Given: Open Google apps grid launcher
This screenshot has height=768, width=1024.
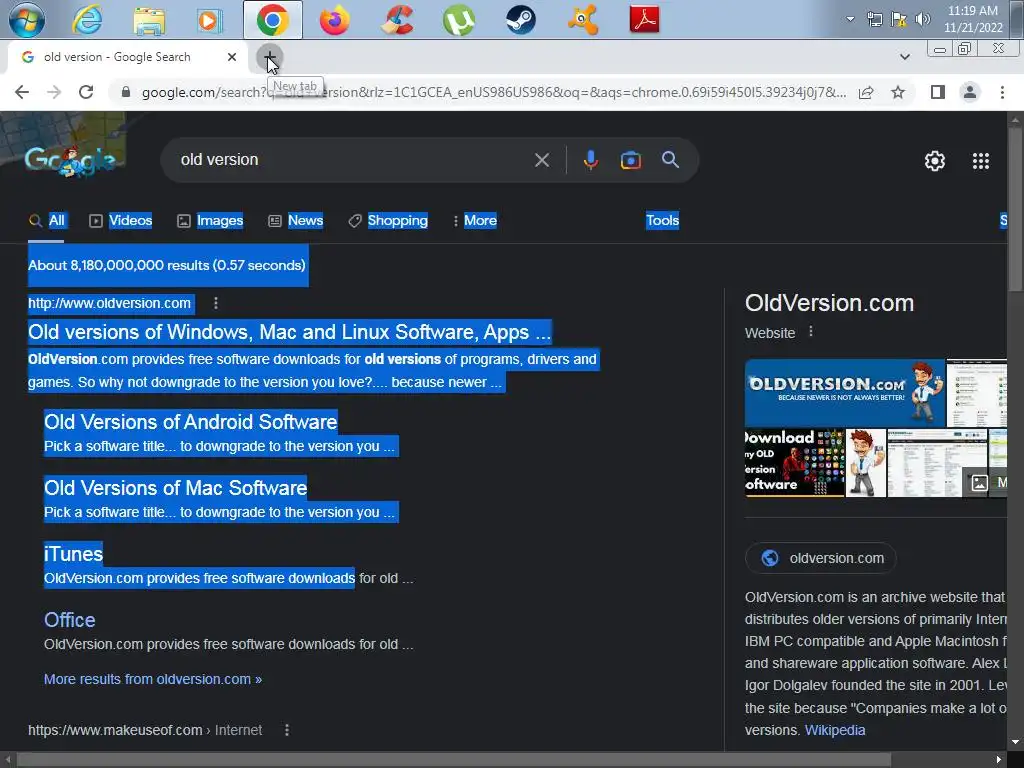Looking at the screenshot, I should [x=980, y=161].
